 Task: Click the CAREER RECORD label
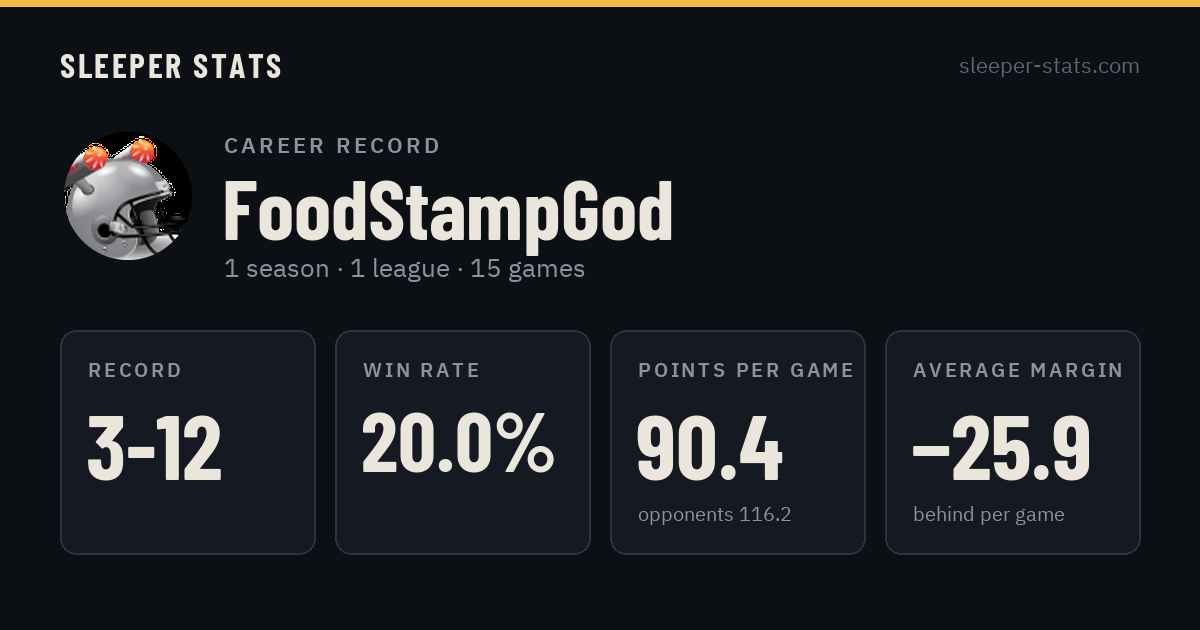tap(332, 146)
